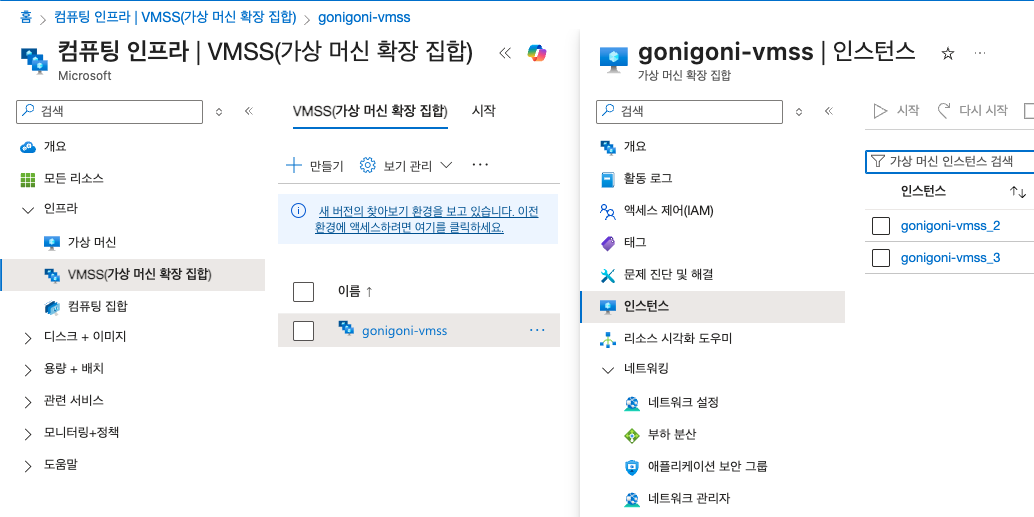This screenshot has width=1034, height=517.
Task: Expand the 도움말 section
Action: (28, 466)
